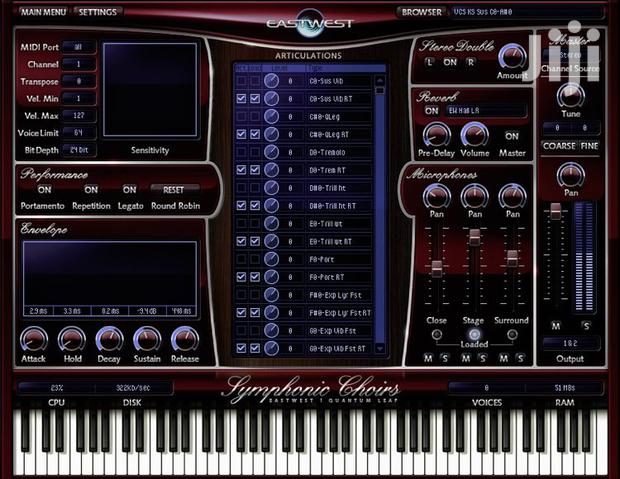Image resolution: width=620 pixels, height=479 pixels.
Task: Toggle Reverb Master ON switch
Action: (x=512, y=136)
